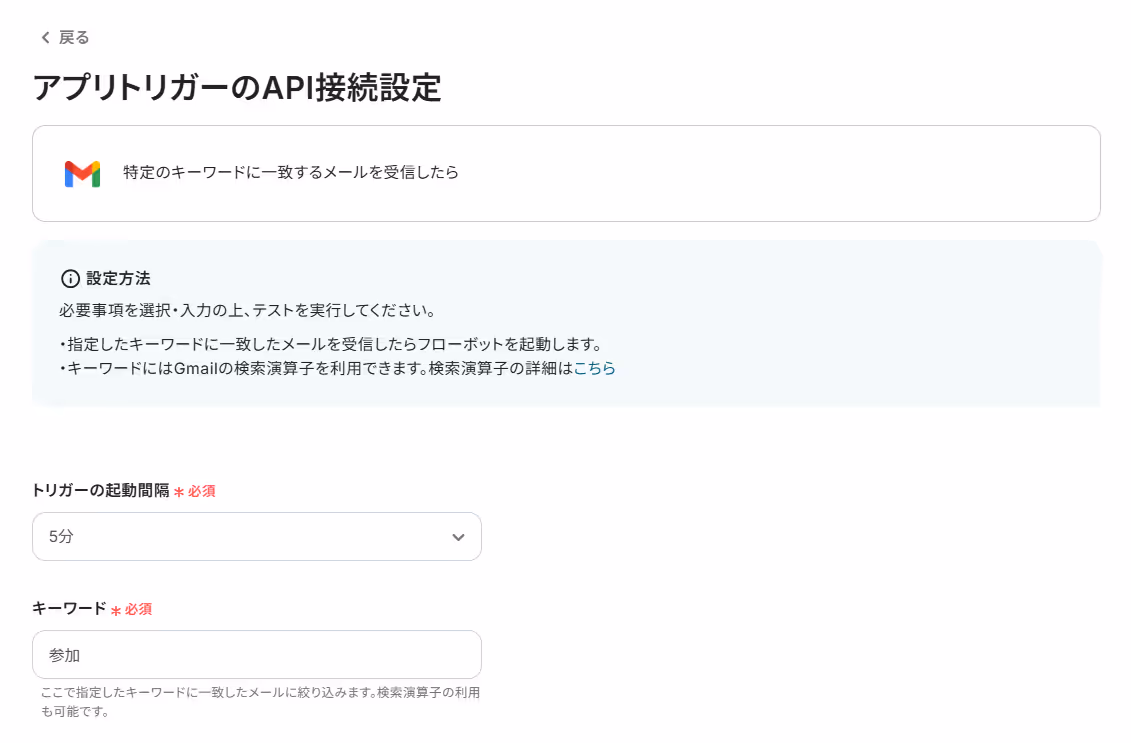This screenshot has height=743, width=1131.
Task: Select the heading アプリトリガーのAPI接続設定
Action: point(237,88)
